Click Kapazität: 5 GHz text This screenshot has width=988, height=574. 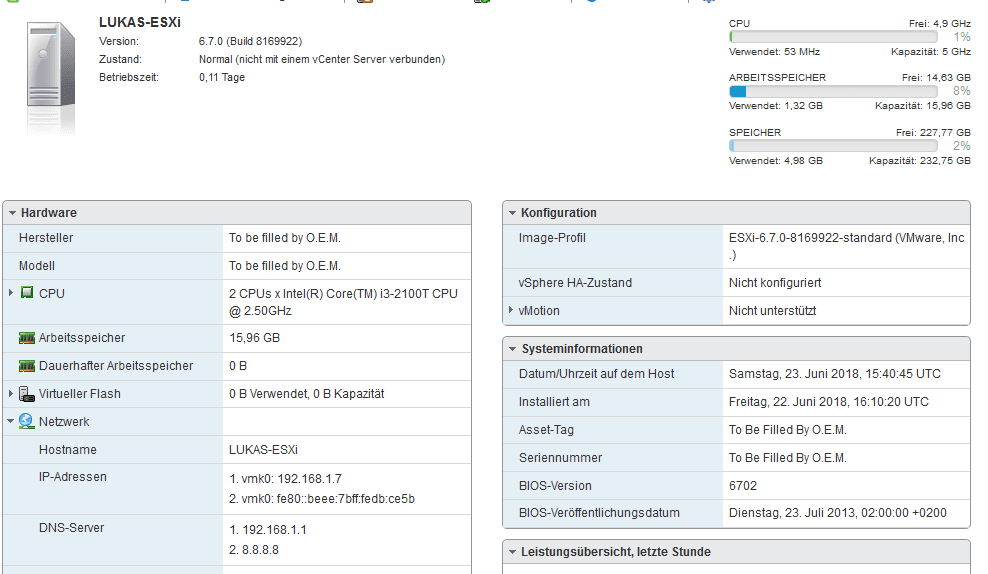pos(931,52)
